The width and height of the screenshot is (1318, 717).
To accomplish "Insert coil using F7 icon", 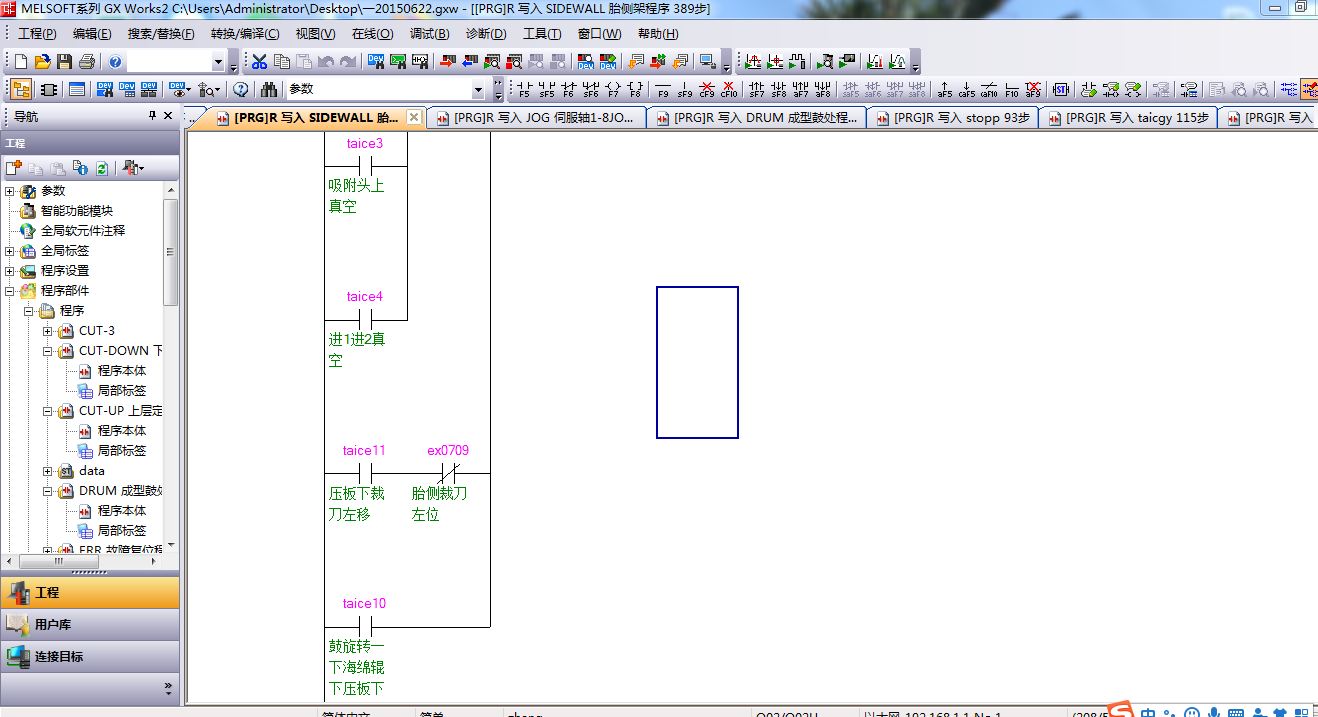I will coord(613,90).
